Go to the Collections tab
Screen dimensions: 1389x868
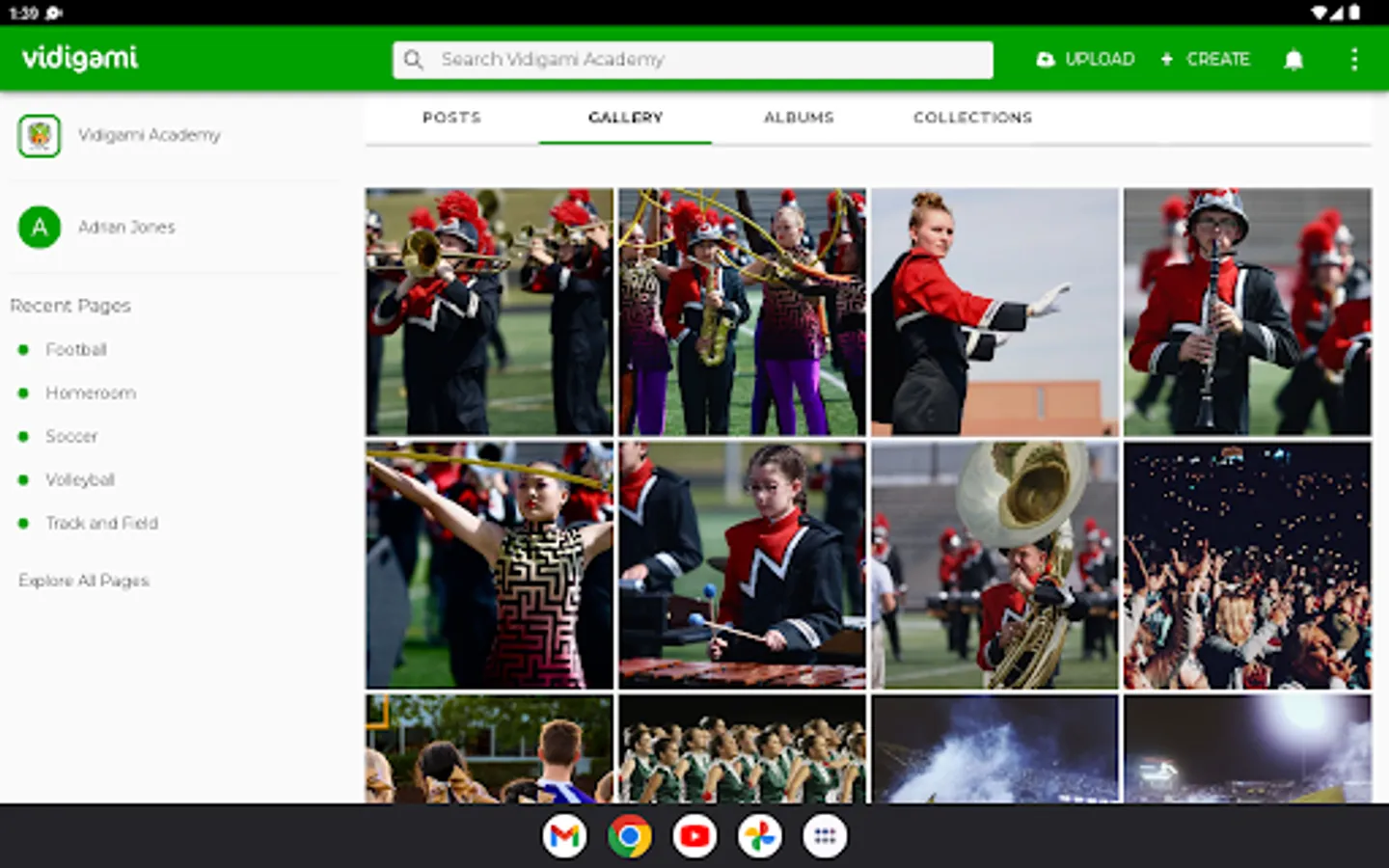pos(972,118)
